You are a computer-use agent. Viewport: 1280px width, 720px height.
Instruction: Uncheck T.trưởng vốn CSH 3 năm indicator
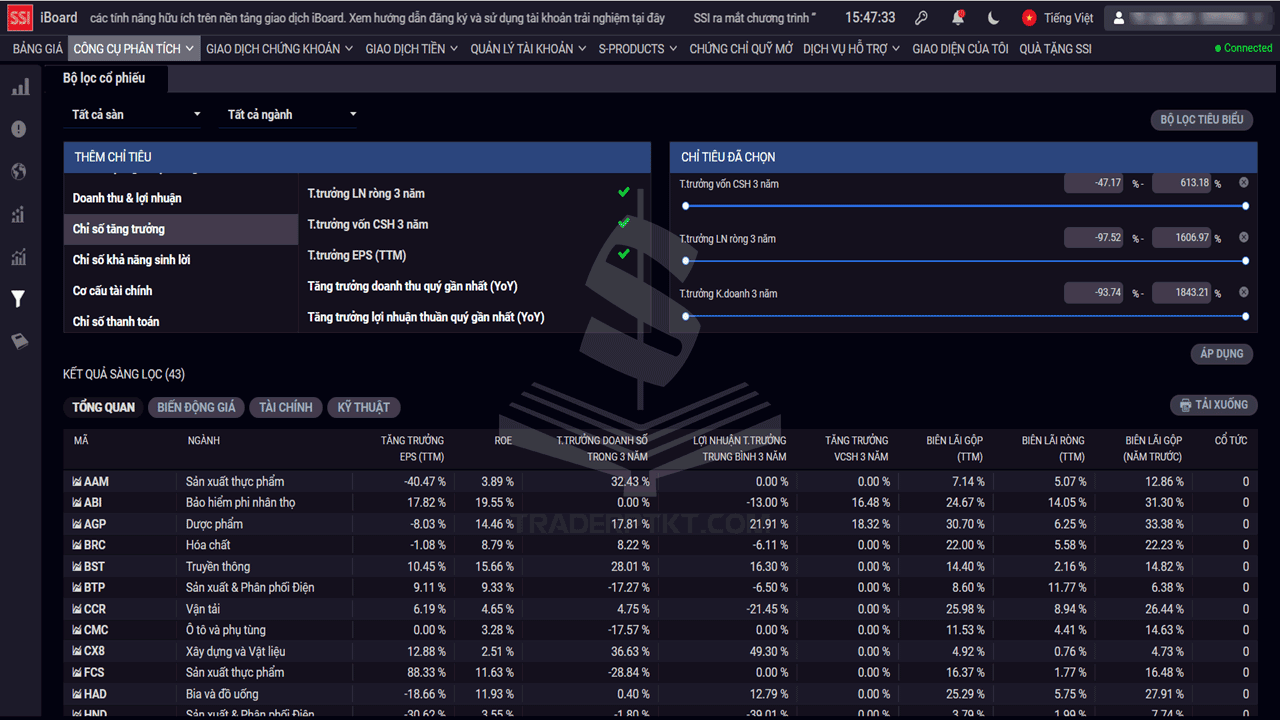[x=624, y=223]
